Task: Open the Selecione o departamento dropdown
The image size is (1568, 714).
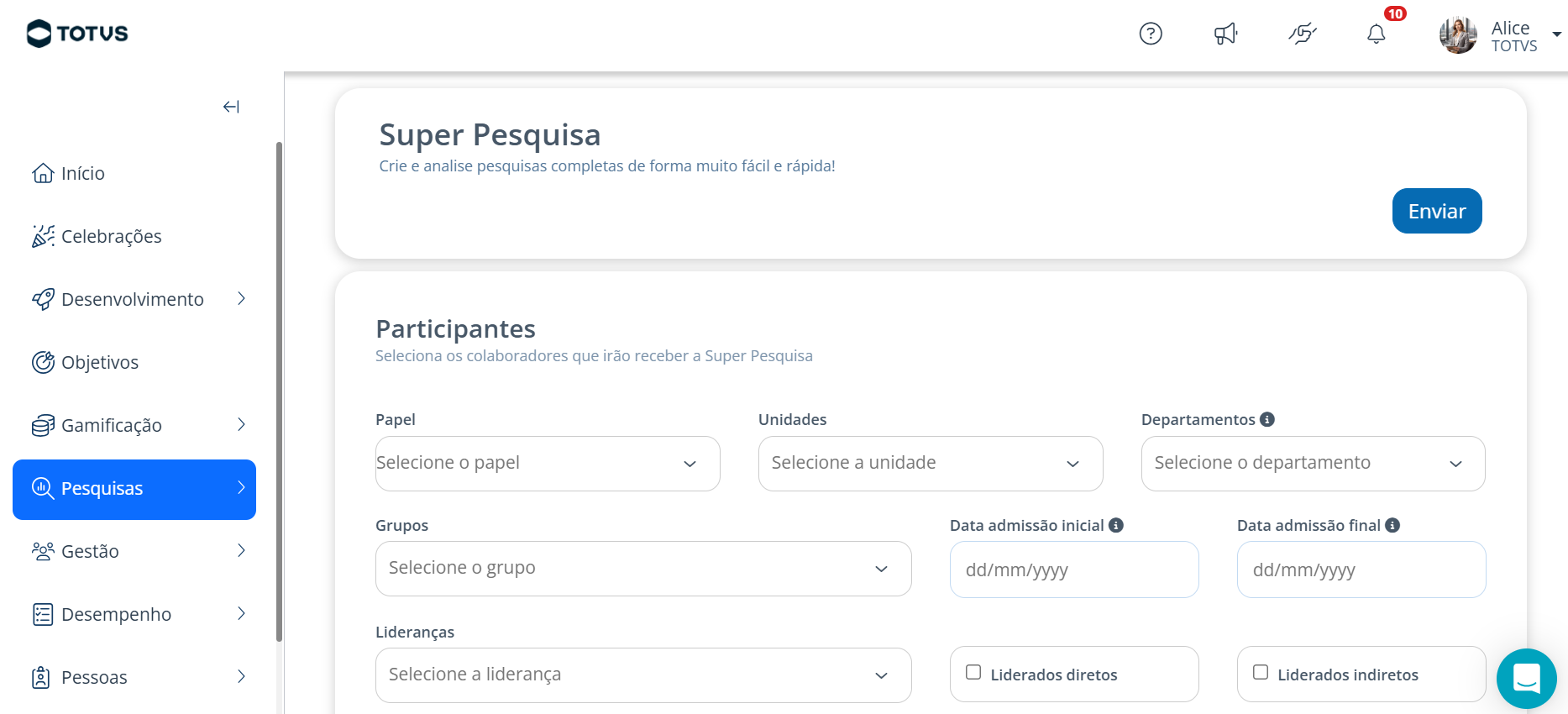Action: click(x=1314, y=464)
